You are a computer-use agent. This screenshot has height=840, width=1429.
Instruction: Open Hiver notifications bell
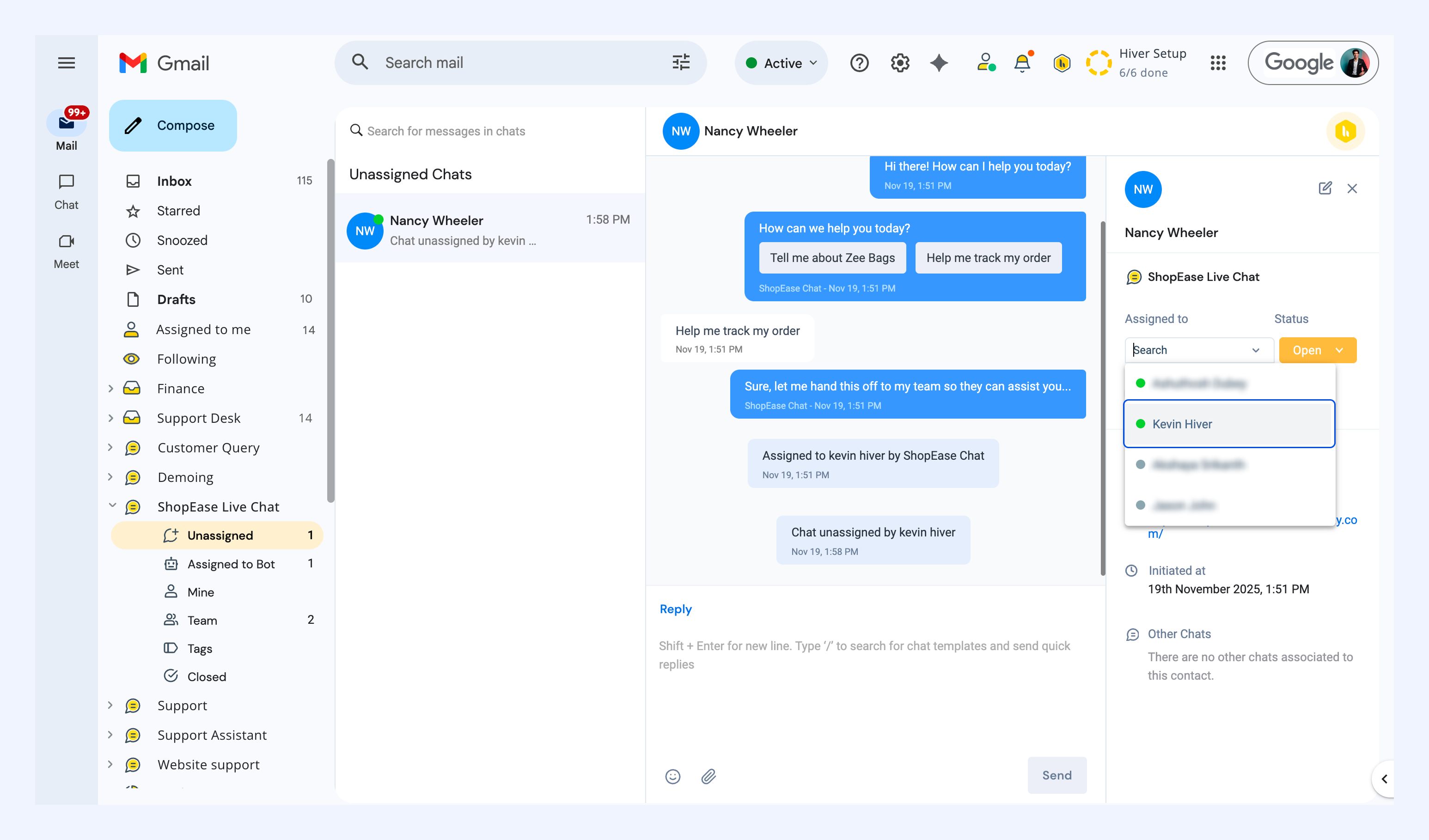click(1022, 63)
